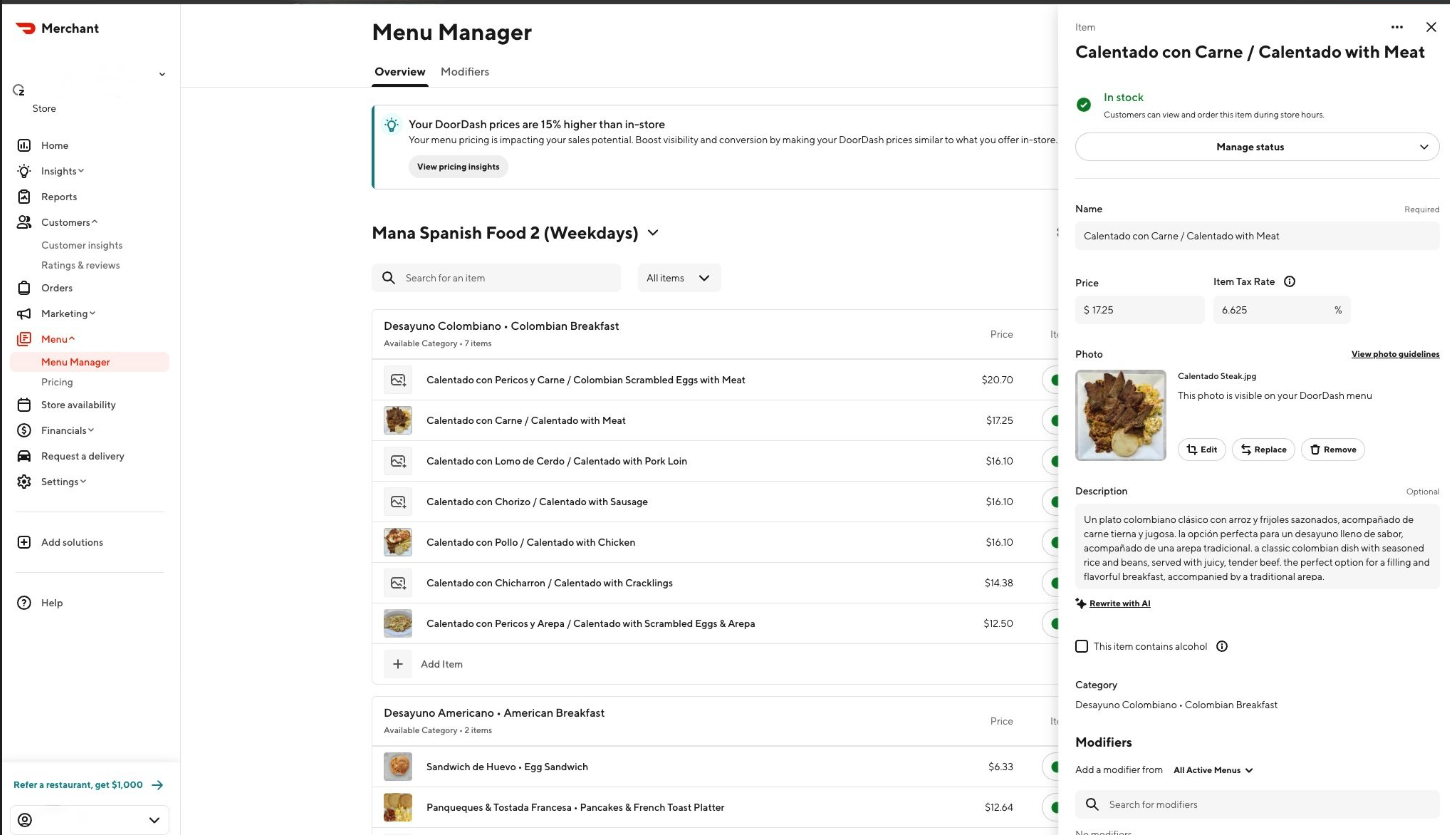1450x835 pixels.
Task: Click the Price input field showing $17.25
Action: (x=1140, y=310)
